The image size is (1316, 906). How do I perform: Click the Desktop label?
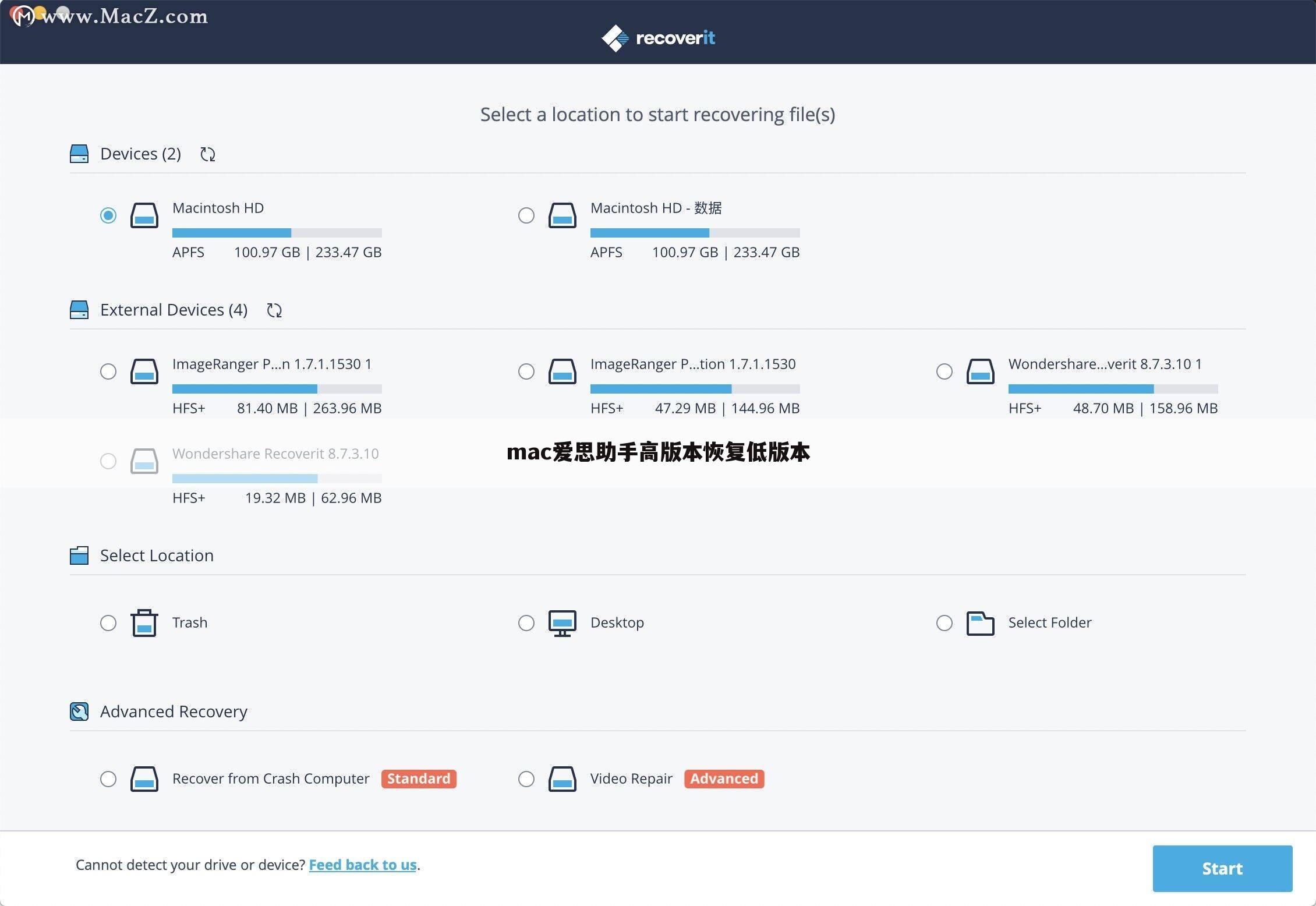pyautogui.click(x=617, y=623)
